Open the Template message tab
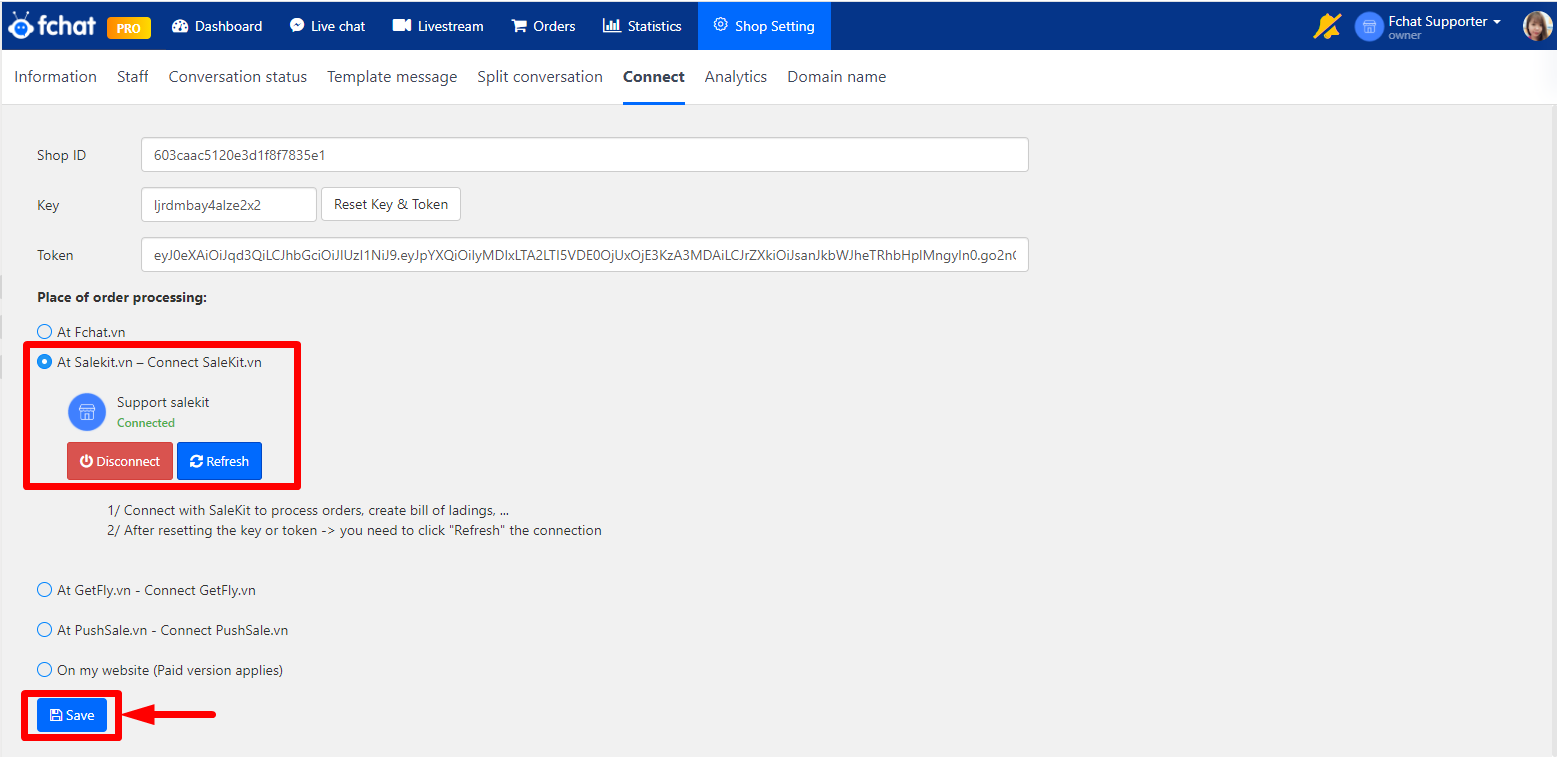The image size is (1557, 757). tap(392, 77)
